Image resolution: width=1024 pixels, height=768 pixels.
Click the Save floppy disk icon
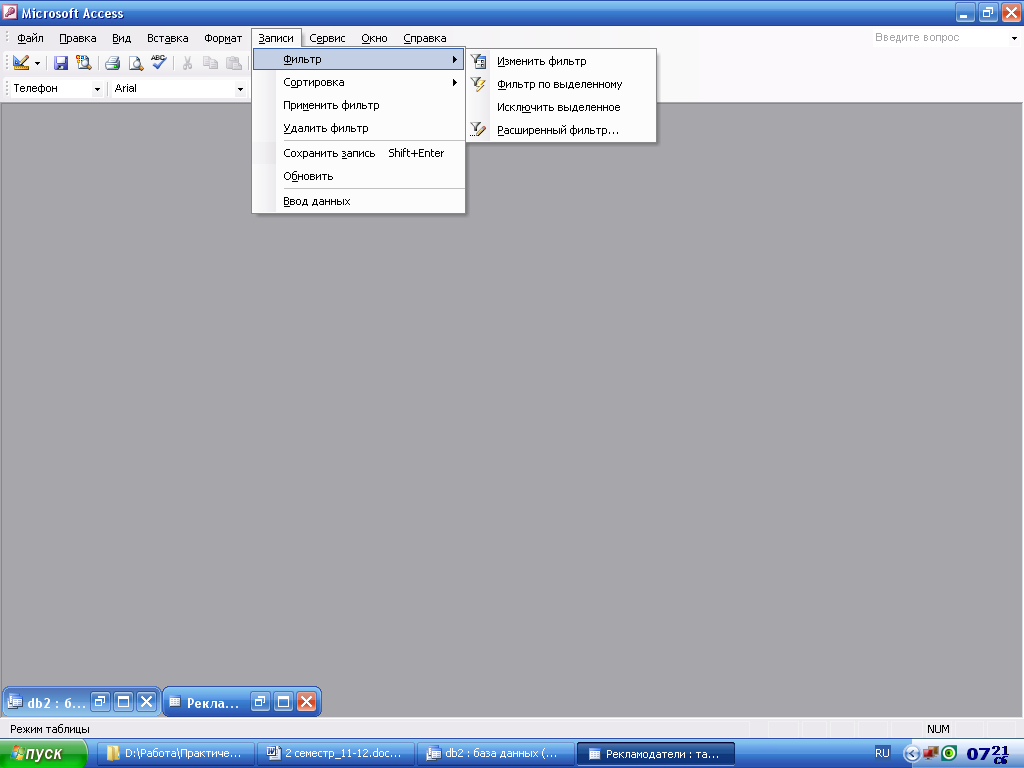tap(61, 63)
